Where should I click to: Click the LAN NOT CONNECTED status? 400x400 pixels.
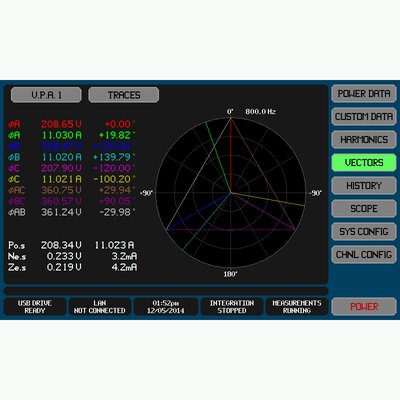(100, 307)
